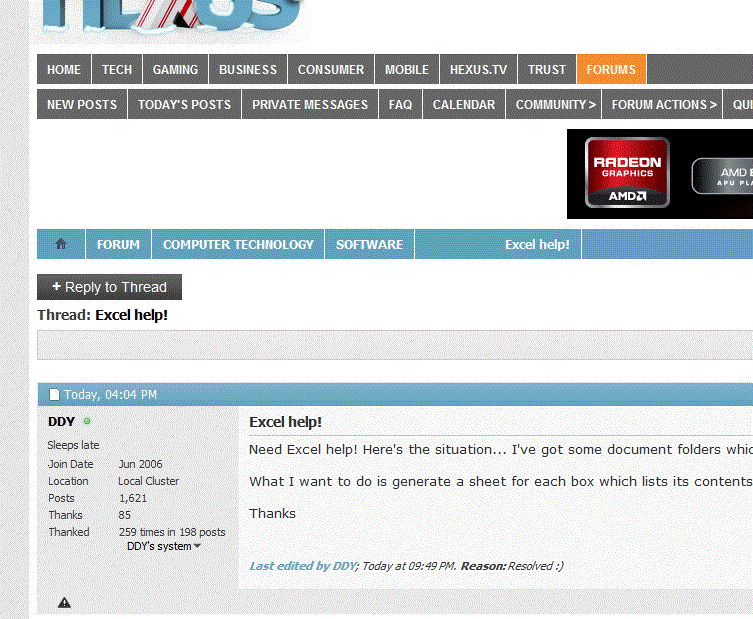This screenshot has height=619, width=753.
Task: Open the Trust section
Action: [x=547, y=69]
